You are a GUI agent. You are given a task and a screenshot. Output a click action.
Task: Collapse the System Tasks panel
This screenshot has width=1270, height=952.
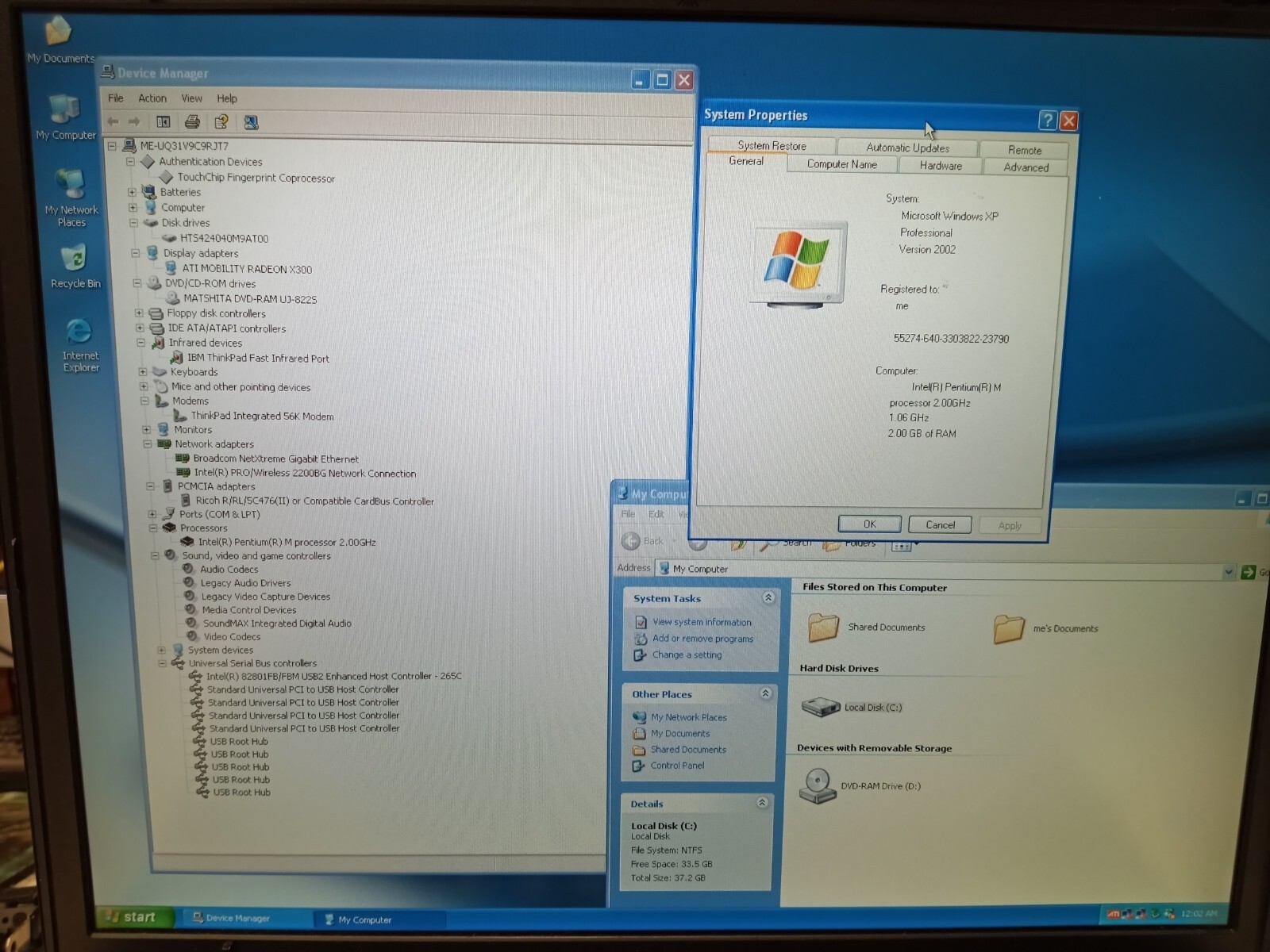coord(768,597)
